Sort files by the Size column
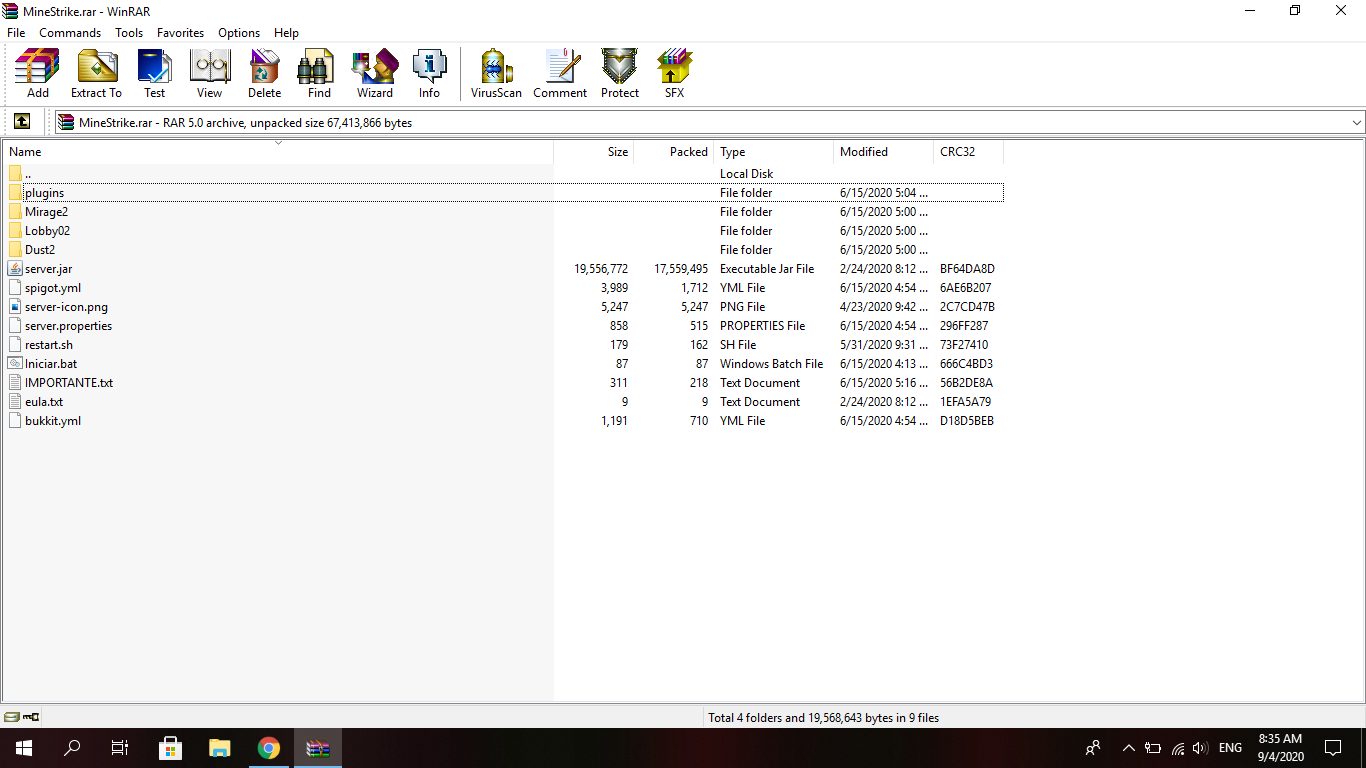The width and height of the screenshot is (1366, 768). [x=594, y=152]
